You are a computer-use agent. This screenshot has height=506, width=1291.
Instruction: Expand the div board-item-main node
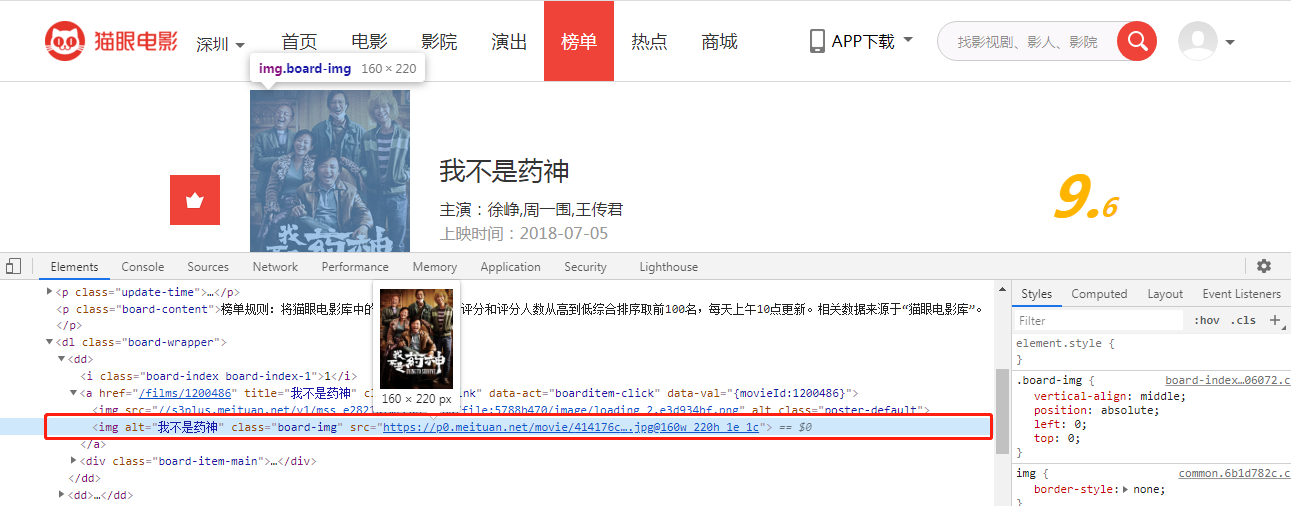click(74, 461)
